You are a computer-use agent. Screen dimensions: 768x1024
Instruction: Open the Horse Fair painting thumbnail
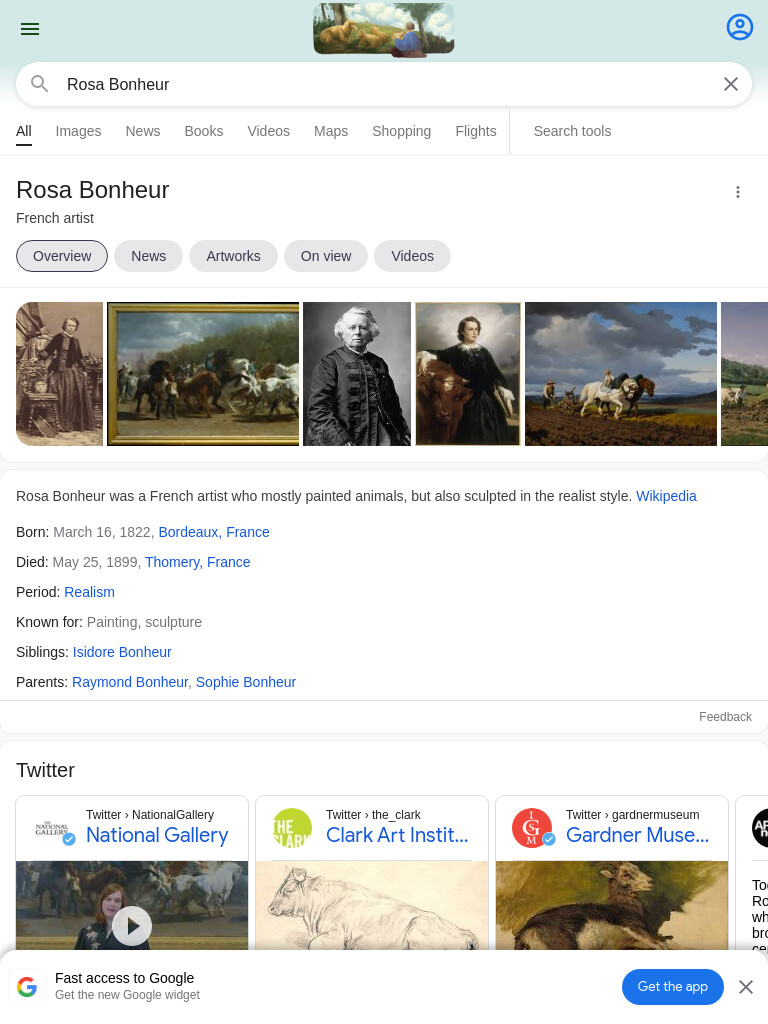pos(203,374)
